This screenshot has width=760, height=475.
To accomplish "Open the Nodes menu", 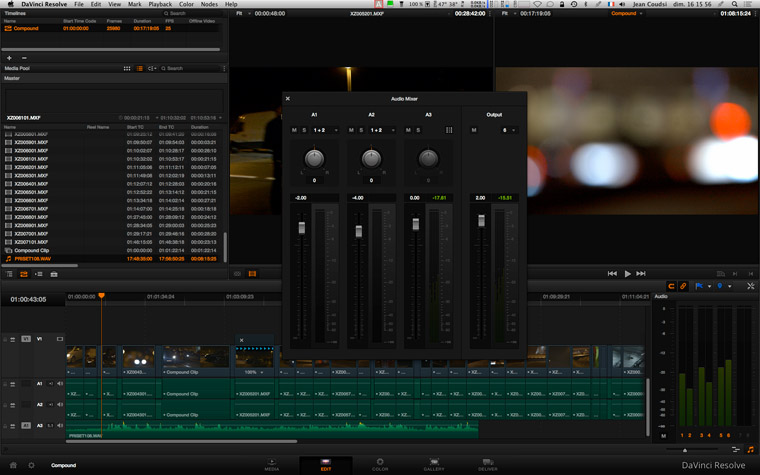I will tap(209, 4).
